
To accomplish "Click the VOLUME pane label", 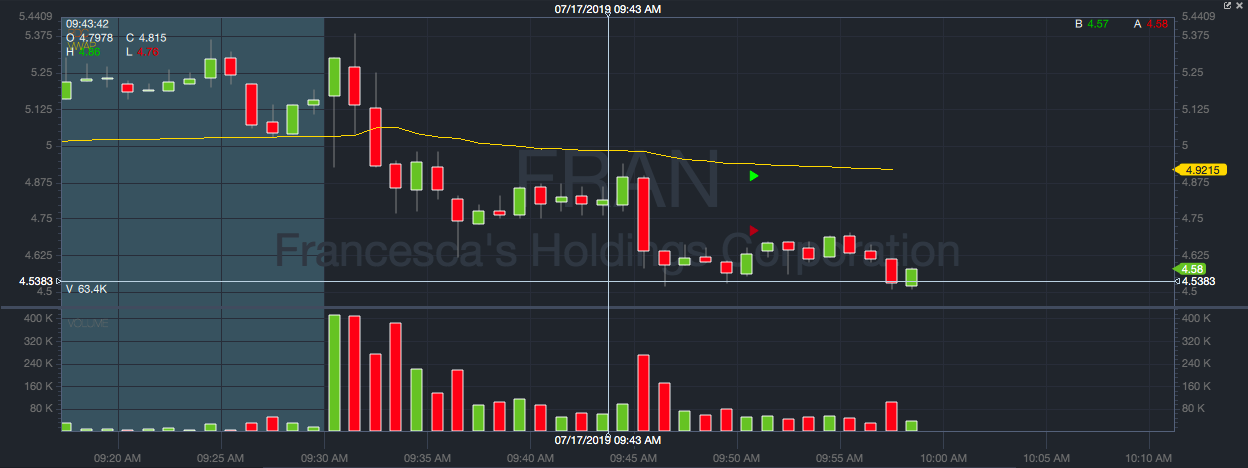I will click(87, 323).
